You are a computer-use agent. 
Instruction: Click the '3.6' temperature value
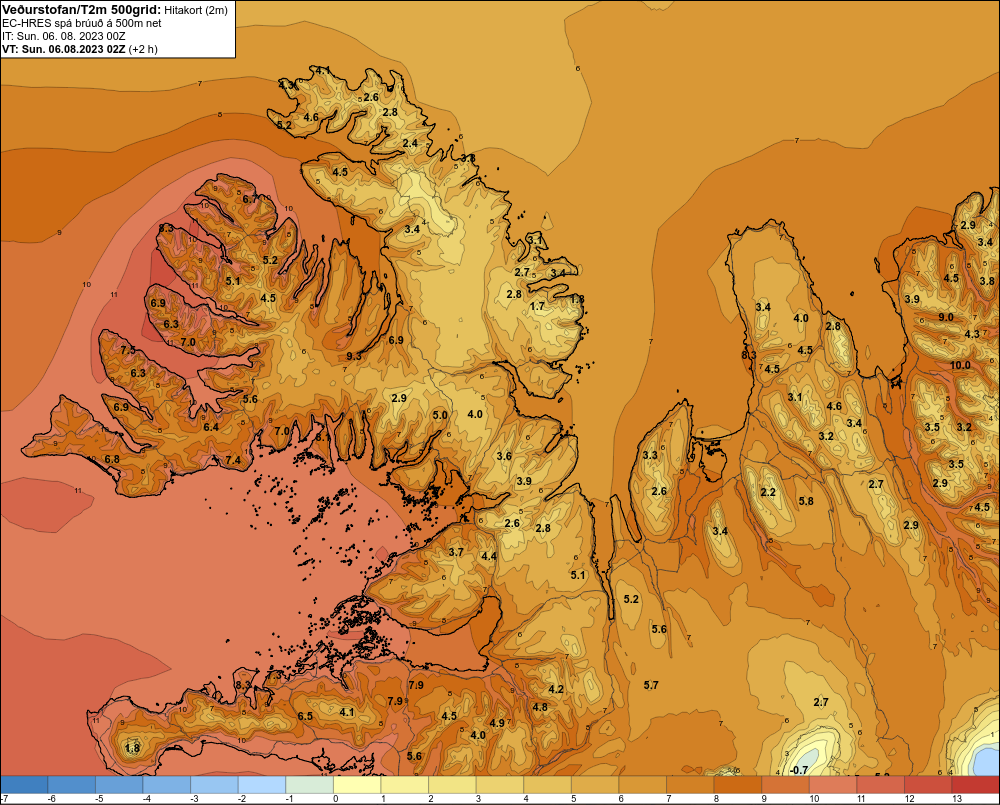[x=504, y=456]
